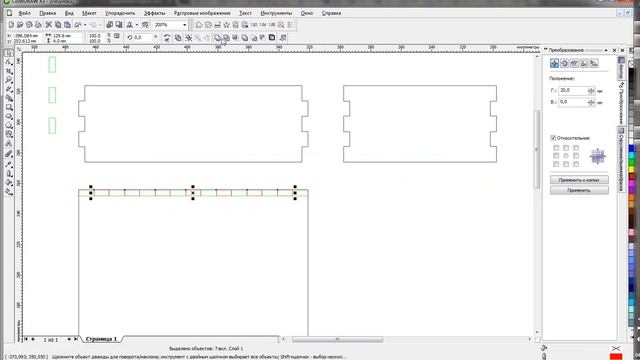Click the Применить button
This screenshot has height=360, width=640.
[579, 190]
